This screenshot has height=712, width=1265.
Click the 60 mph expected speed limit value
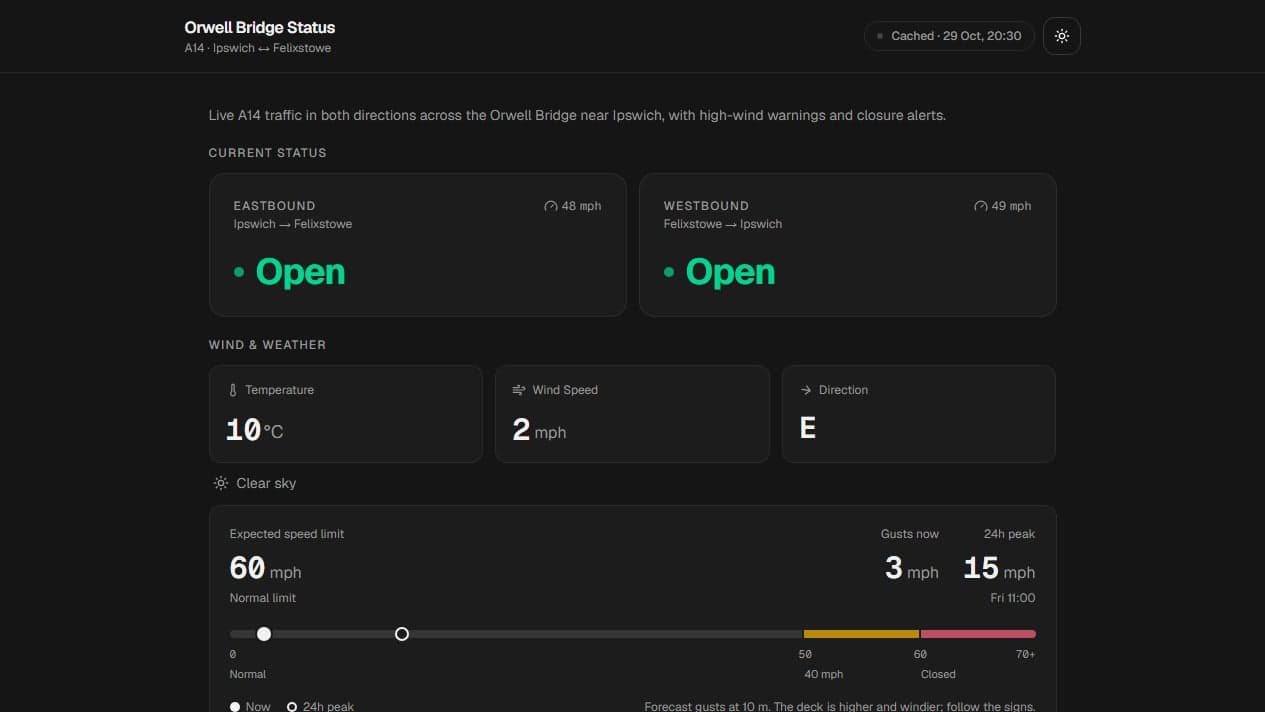coord(265,569)
